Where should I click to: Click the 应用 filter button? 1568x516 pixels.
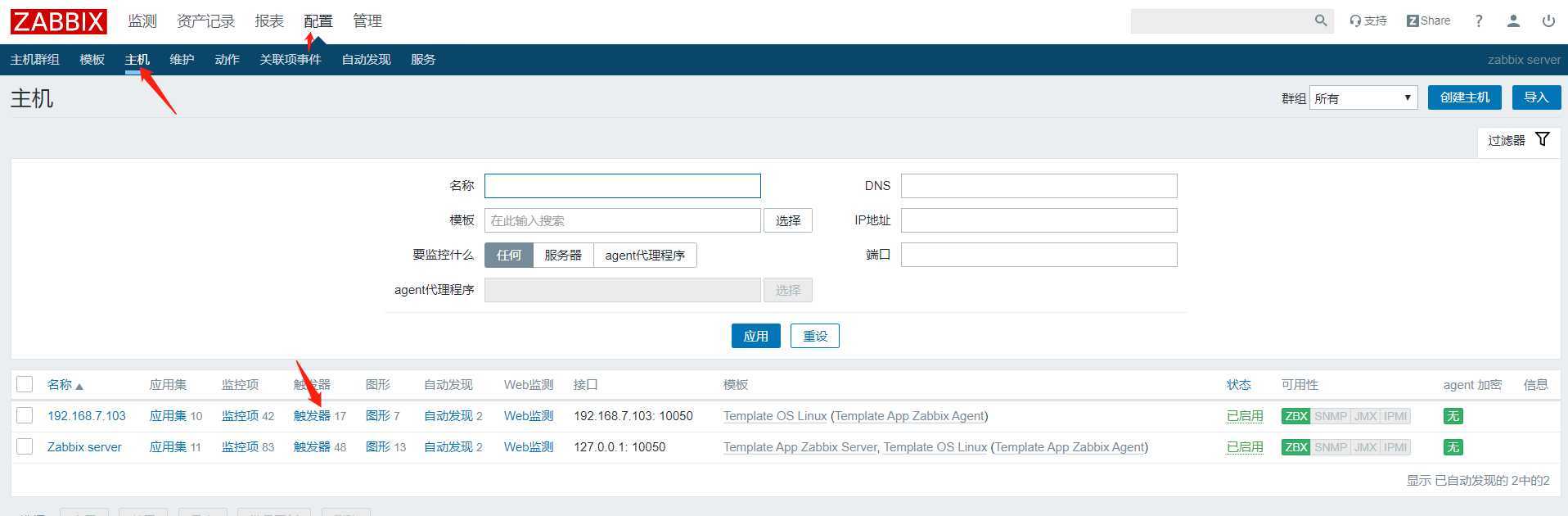(x=755, y=336)
